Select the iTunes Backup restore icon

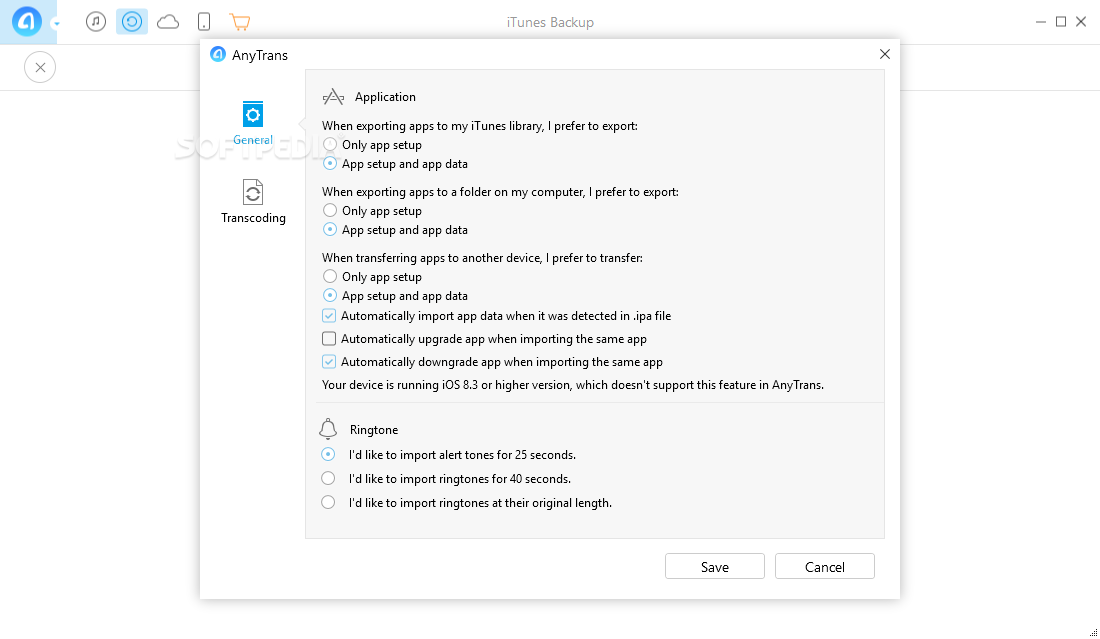click(x=131, y=22)
